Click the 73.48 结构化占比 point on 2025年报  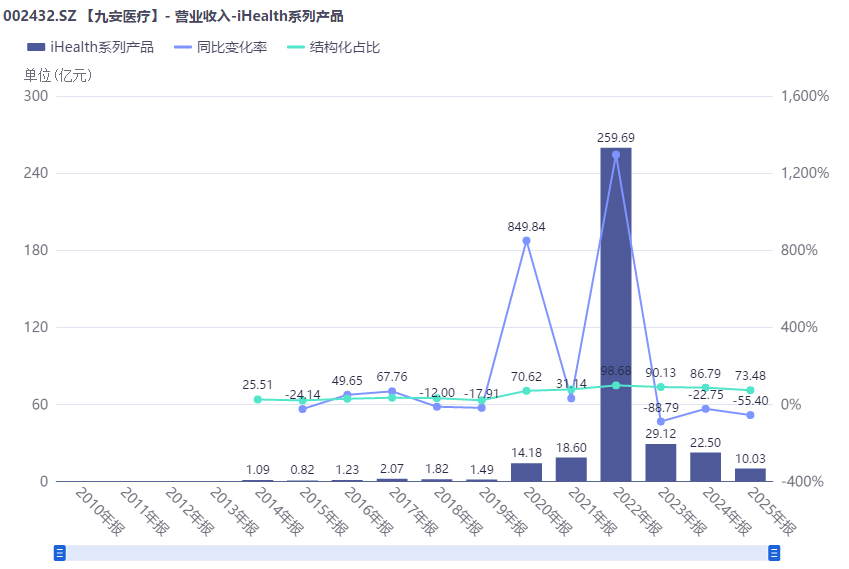(x=750, y=390)
